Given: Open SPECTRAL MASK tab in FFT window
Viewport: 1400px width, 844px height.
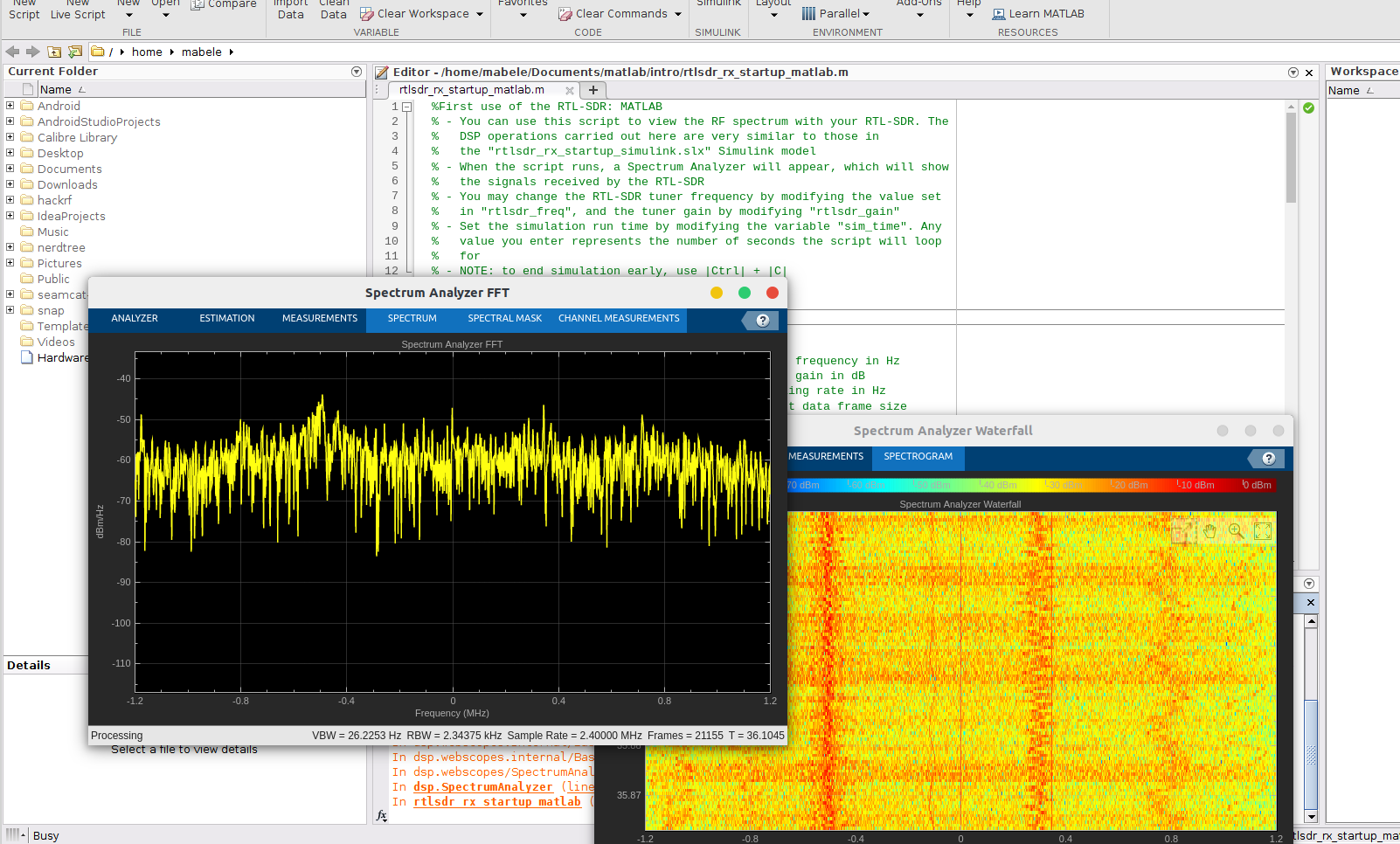Looking at the screenshot, I should click(x=505, y=319).
